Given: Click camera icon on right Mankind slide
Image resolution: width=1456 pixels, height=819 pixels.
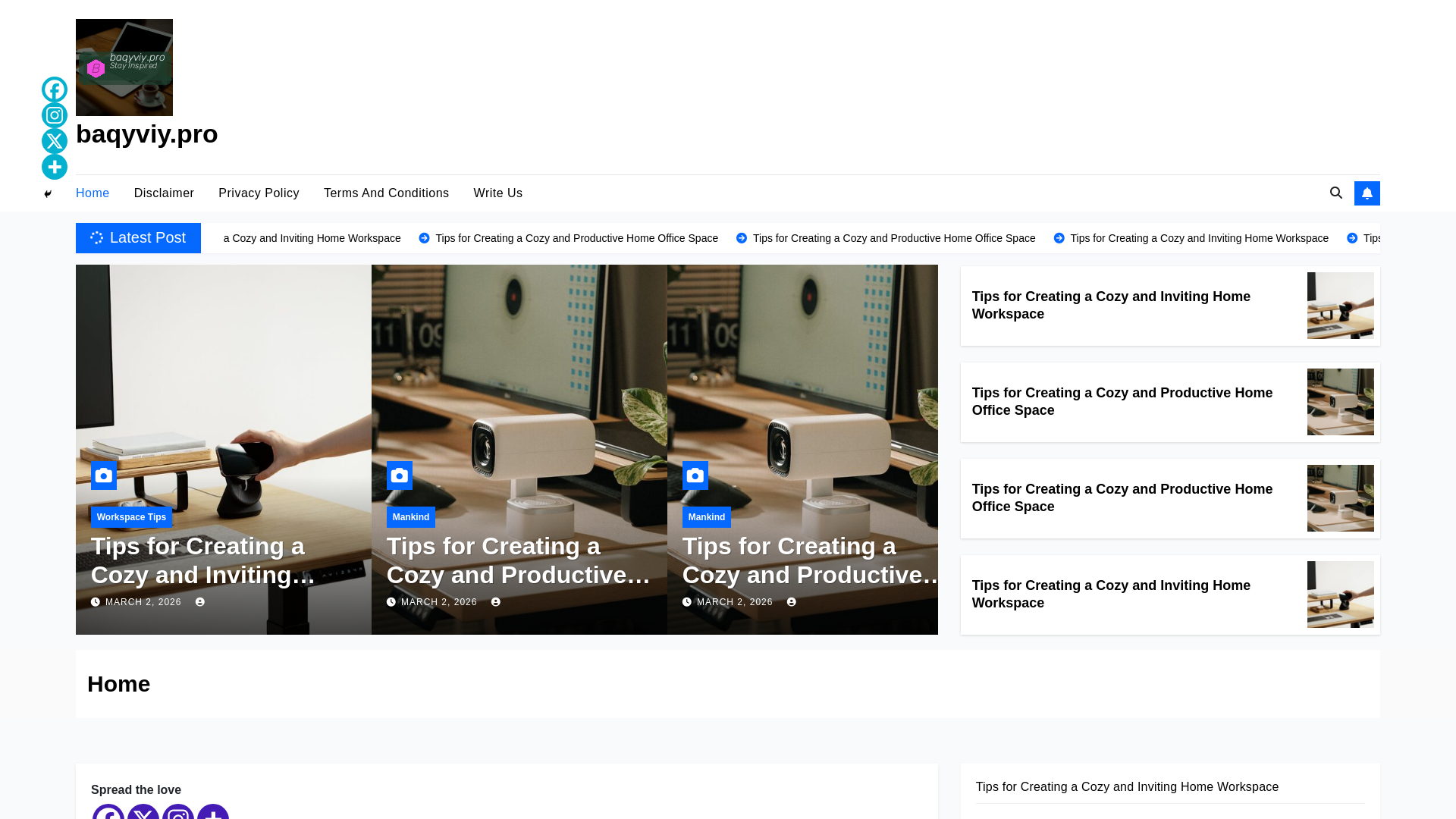Looking at the screenshot, I should [695, 475].
